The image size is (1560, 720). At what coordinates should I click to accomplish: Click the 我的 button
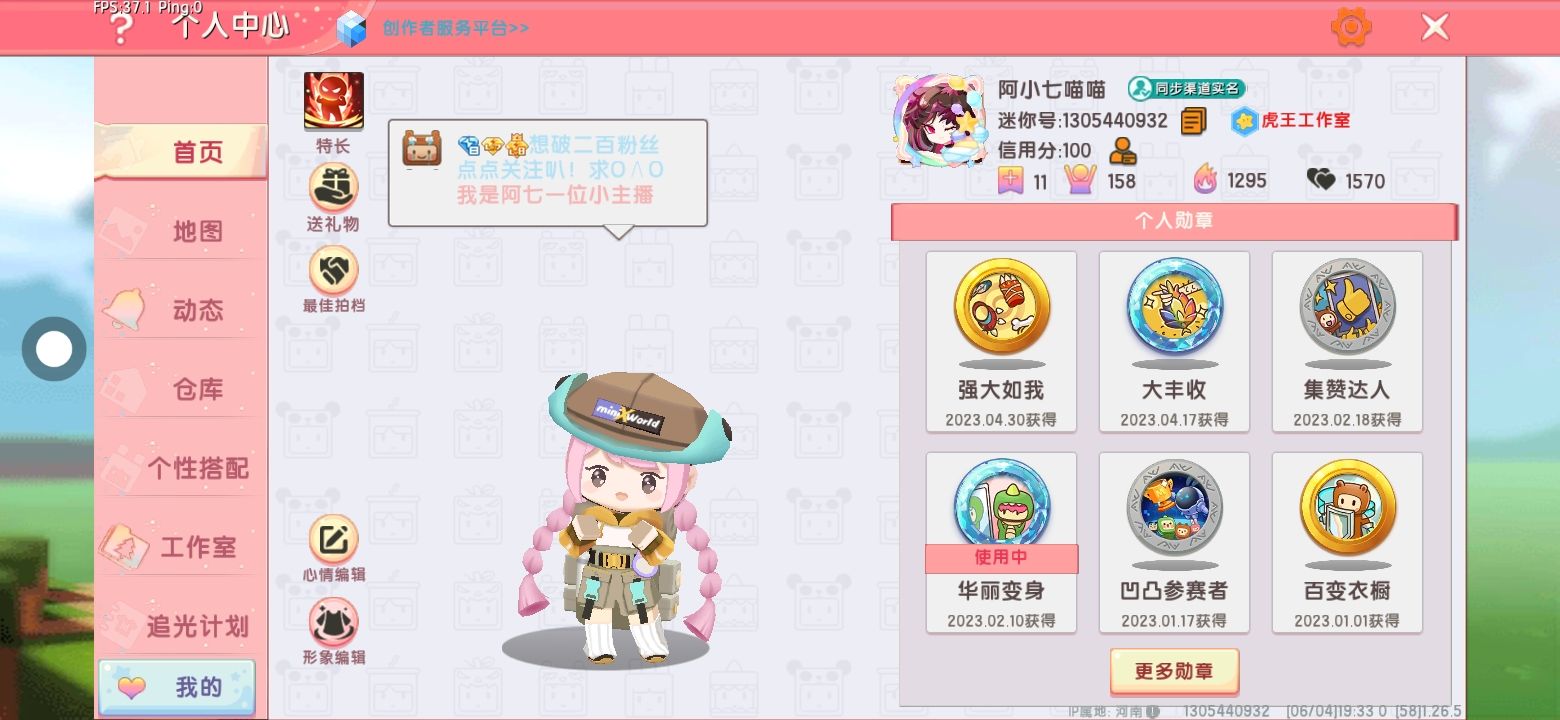point(177,687)
